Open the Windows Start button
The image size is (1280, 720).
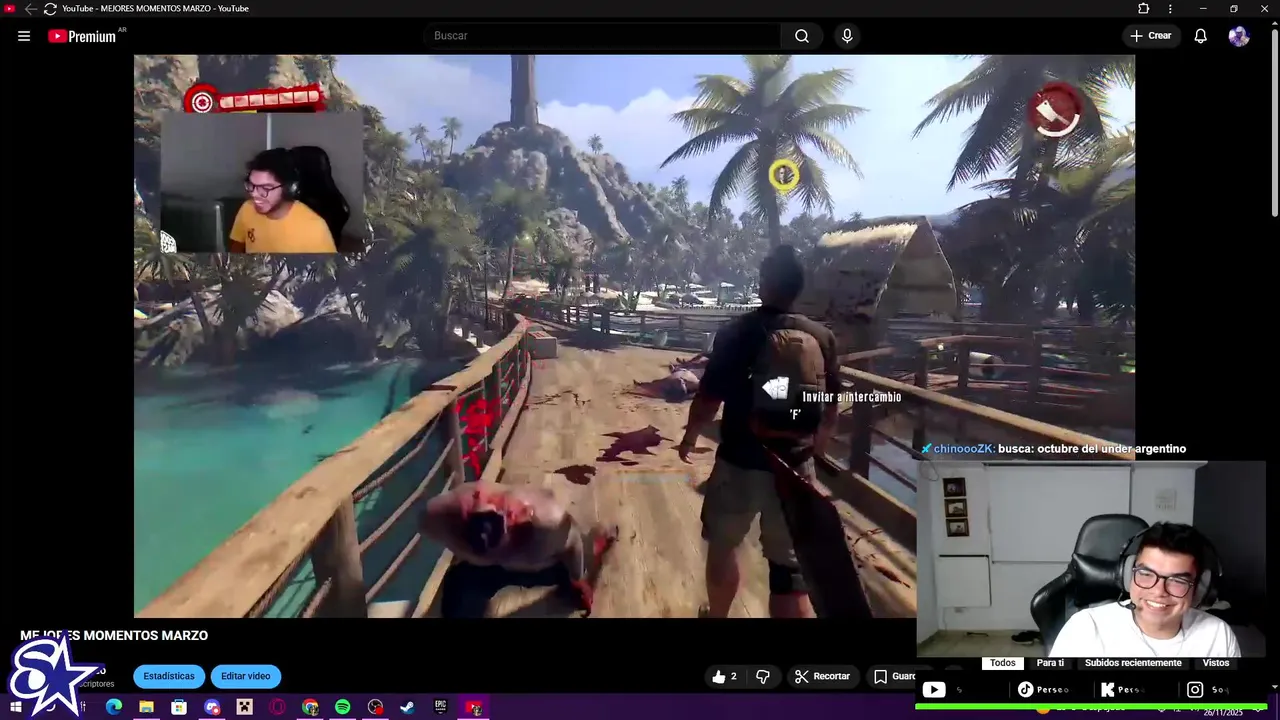15,707
